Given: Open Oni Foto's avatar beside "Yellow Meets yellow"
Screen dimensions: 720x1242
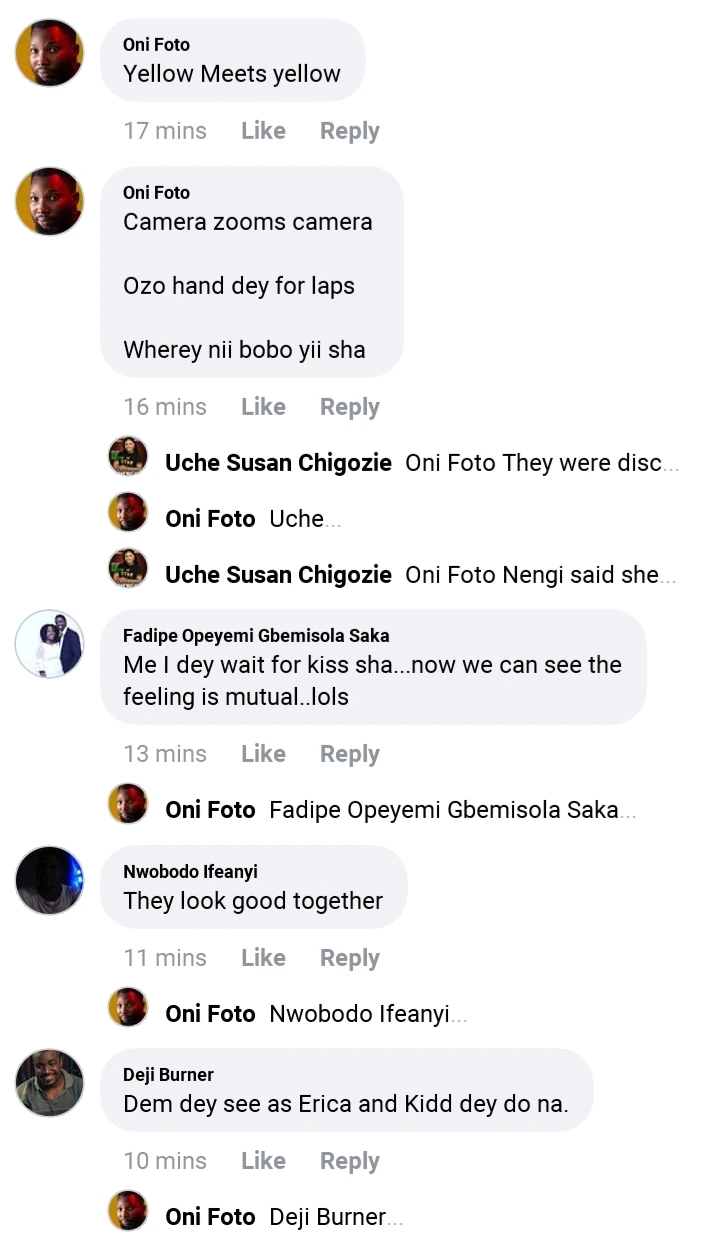Looking at the screenshot, I should click(x=49, y=53).
